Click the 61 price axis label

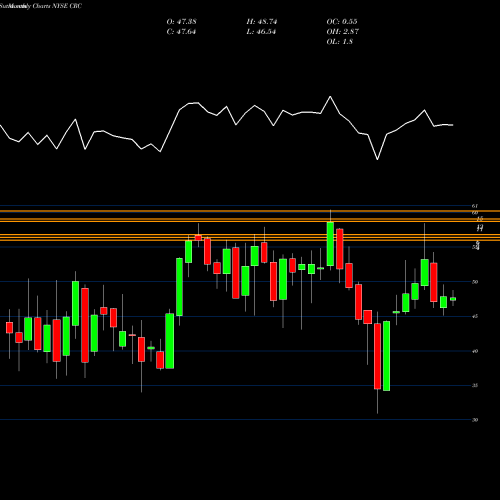click(x=475, y=206)
